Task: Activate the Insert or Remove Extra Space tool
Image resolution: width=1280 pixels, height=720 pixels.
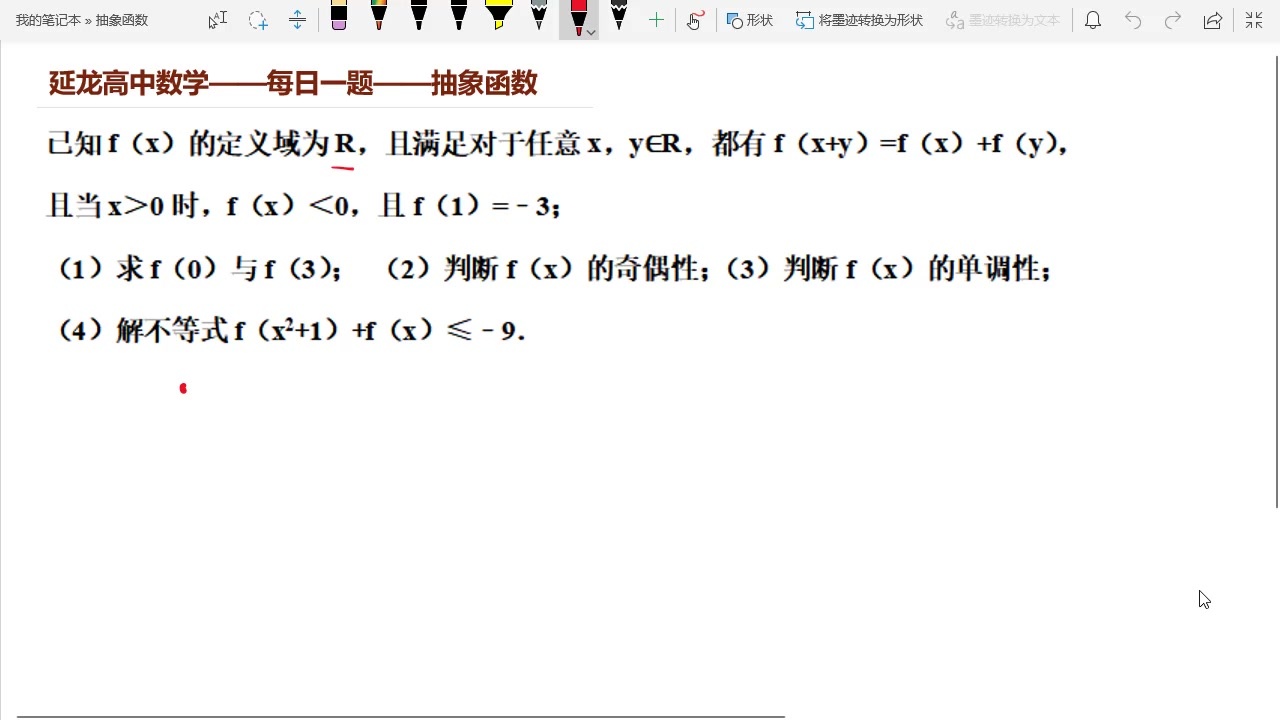Action: (x=297, y=20)
